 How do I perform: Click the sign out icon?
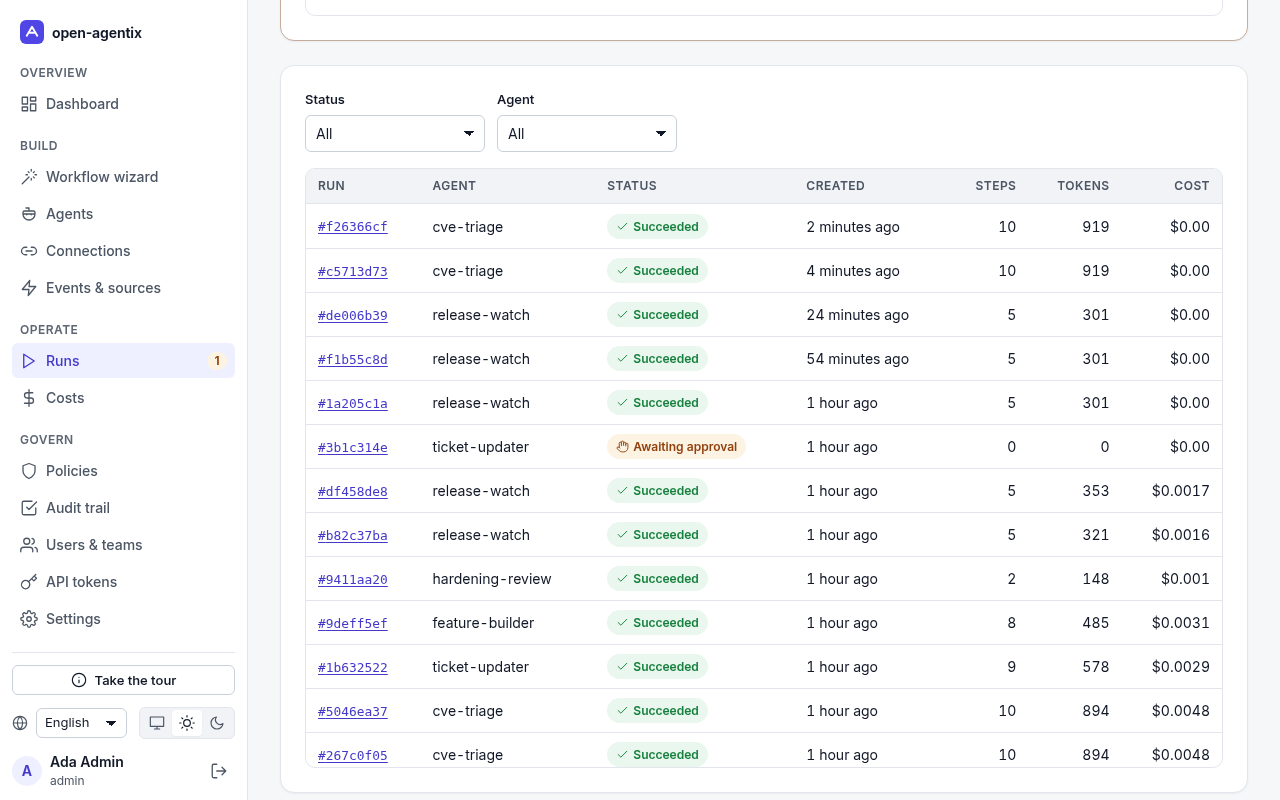tap(219, 771)
